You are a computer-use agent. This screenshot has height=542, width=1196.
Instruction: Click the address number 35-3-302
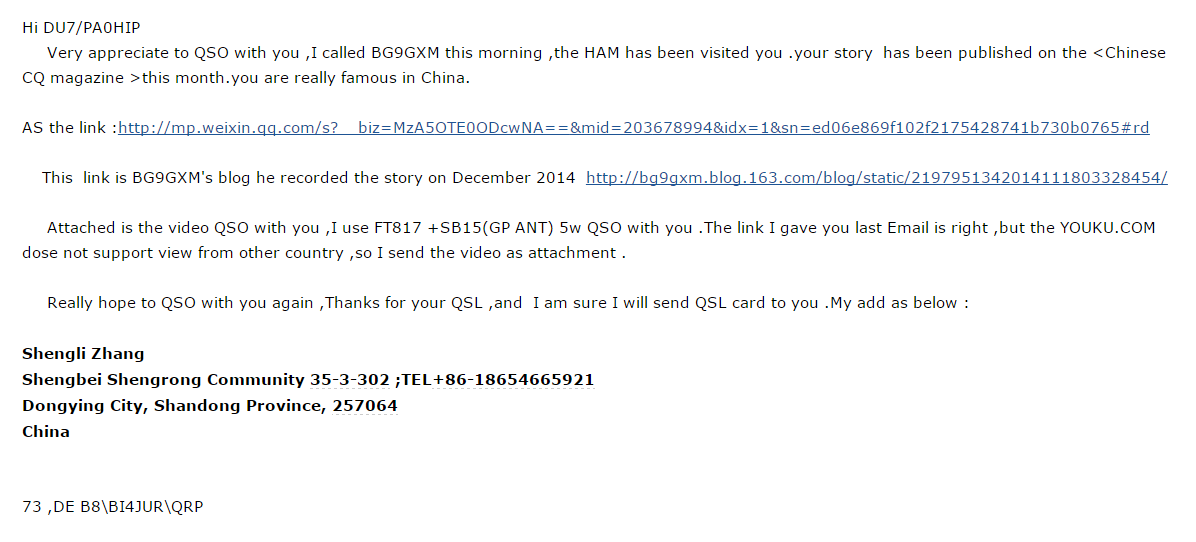349,380
